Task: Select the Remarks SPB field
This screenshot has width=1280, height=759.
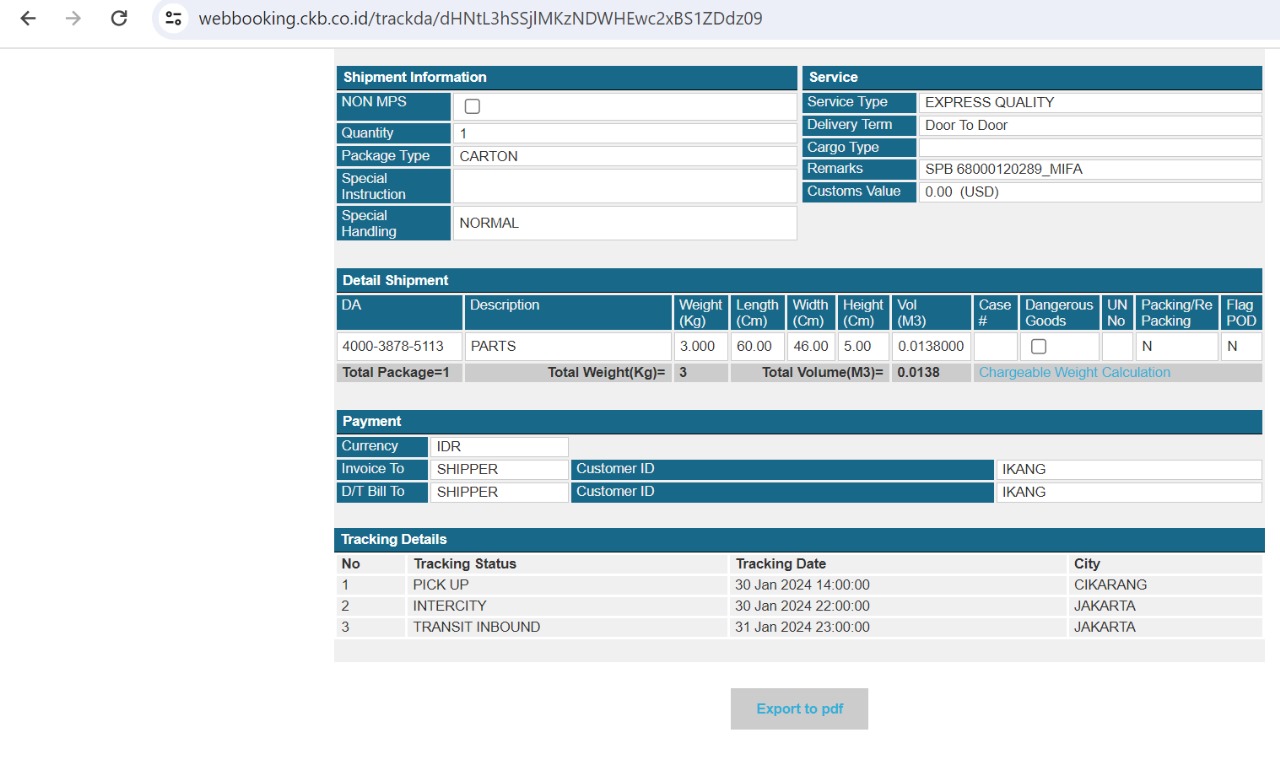Action: click(x=1089, y=169)
